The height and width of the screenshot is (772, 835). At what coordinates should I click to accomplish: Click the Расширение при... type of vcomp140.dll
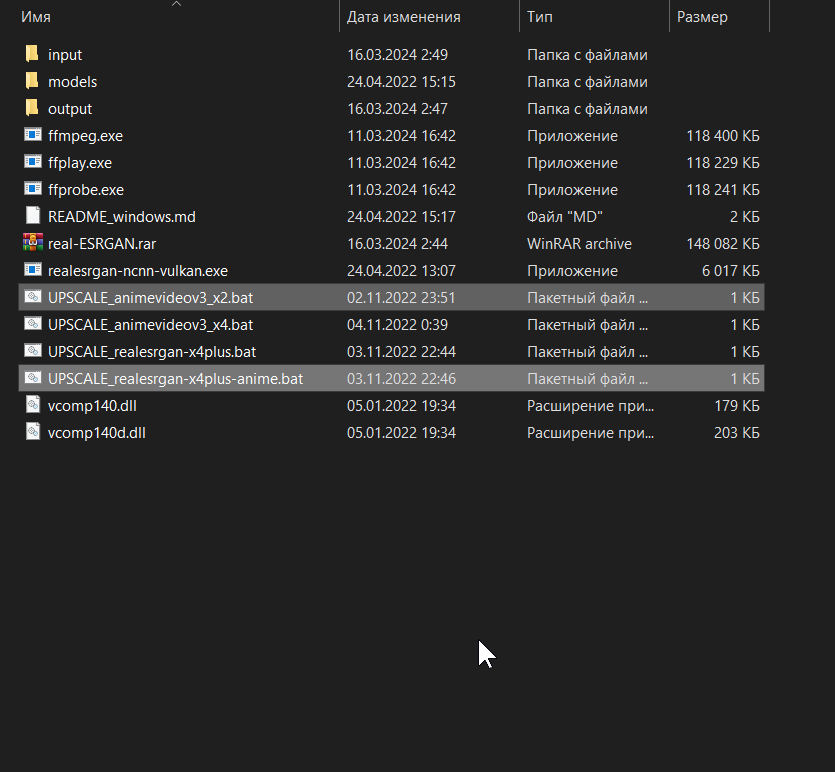[x=591, y=406]
